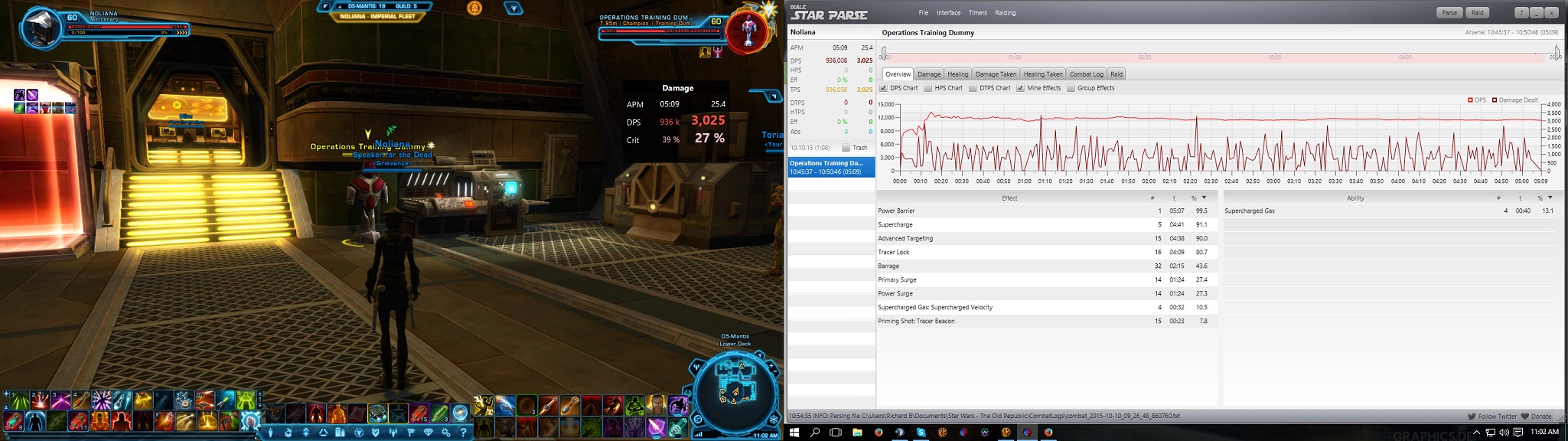The height and width of the screenshot is (441, 1568).
Task: Open game preferences gear icon in menu bar
Action: (x=445, y=432)
